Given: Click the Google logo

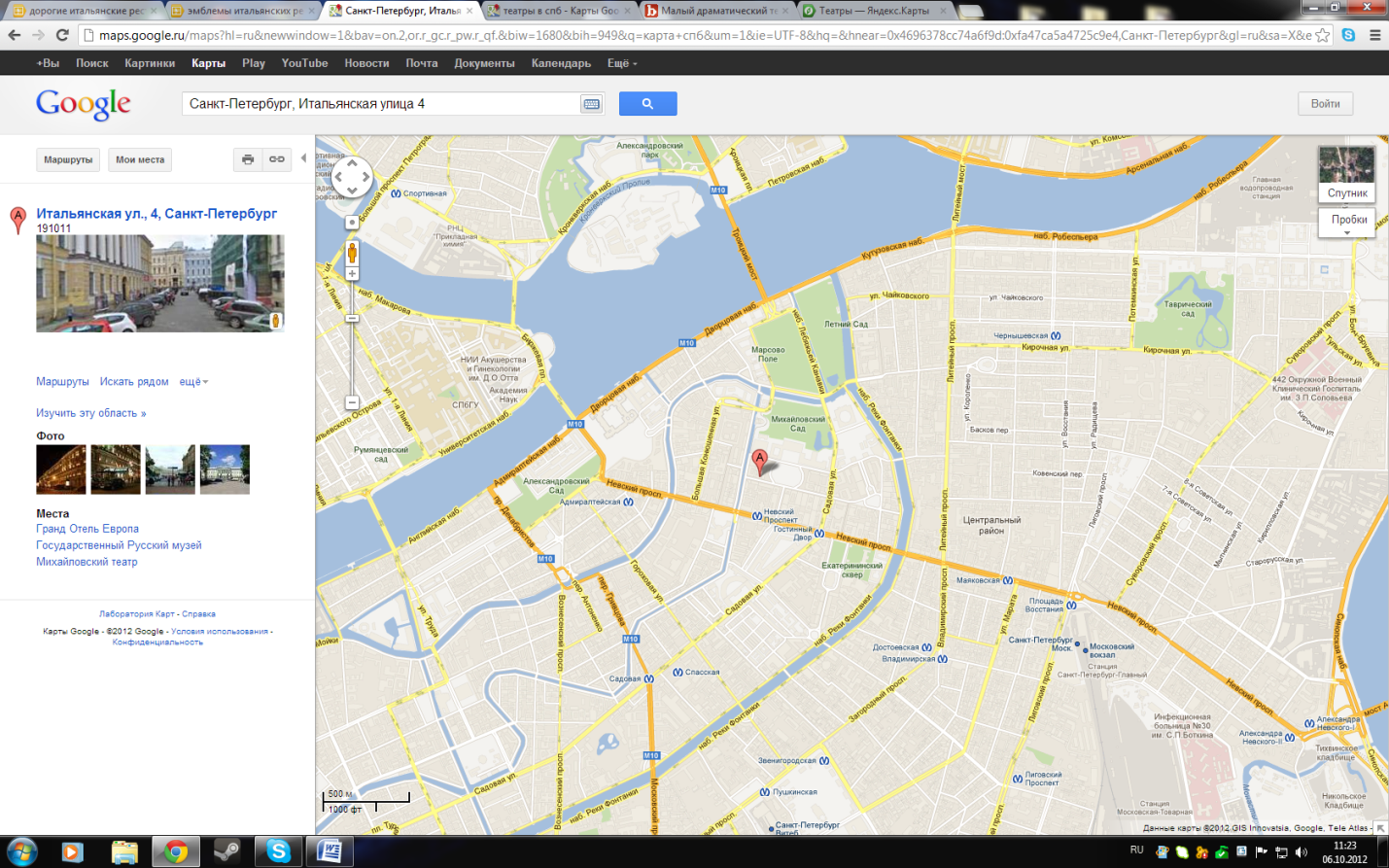Looking at the screenshot, I should [x=84, y=104].
